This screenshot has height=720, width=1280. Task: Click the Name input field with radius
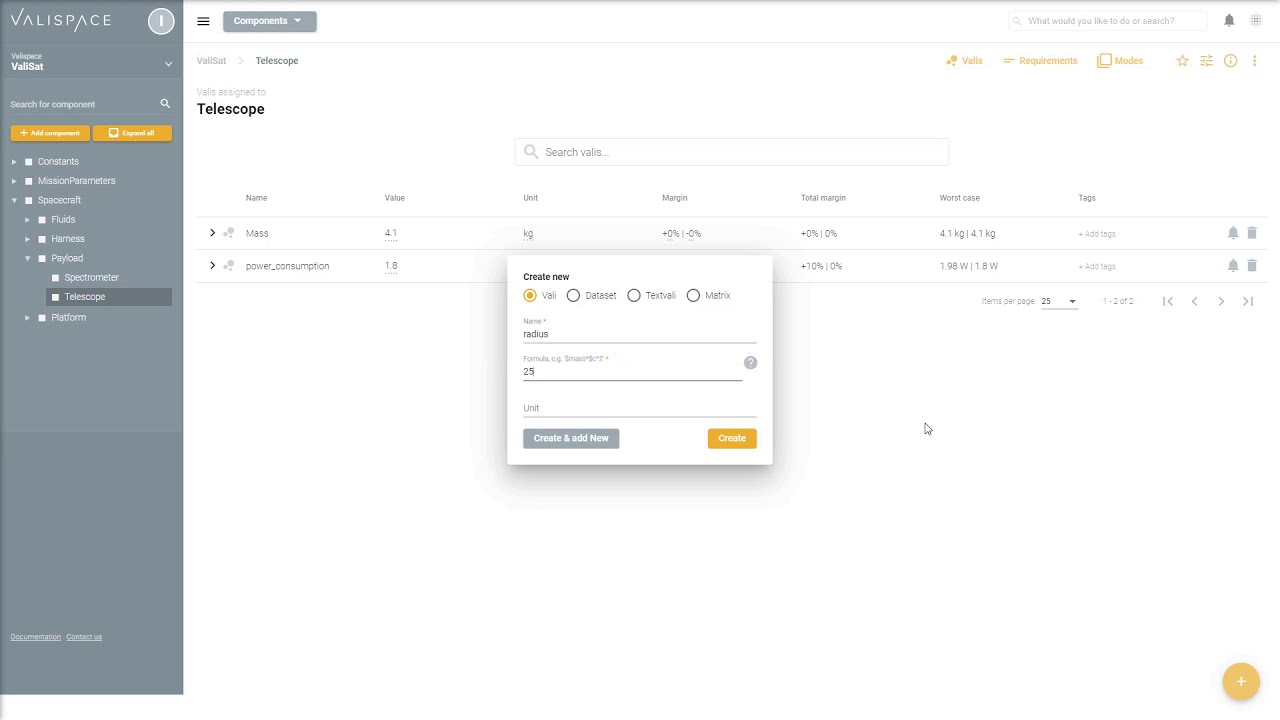639,334
